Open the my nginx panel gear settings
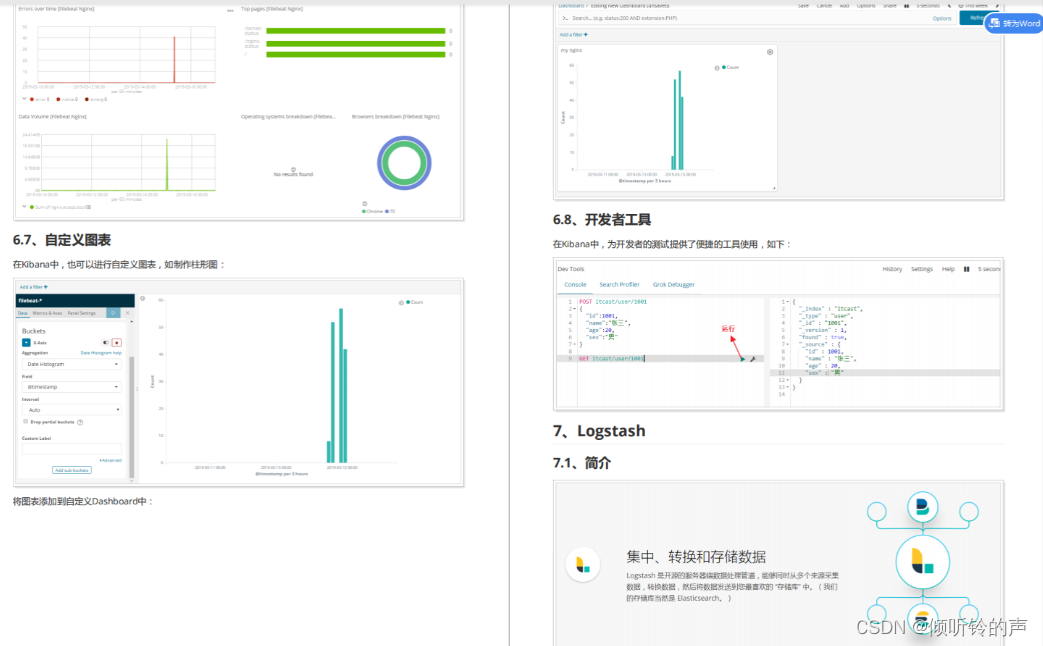1043x646 pixels. click(x=770, y=52)
